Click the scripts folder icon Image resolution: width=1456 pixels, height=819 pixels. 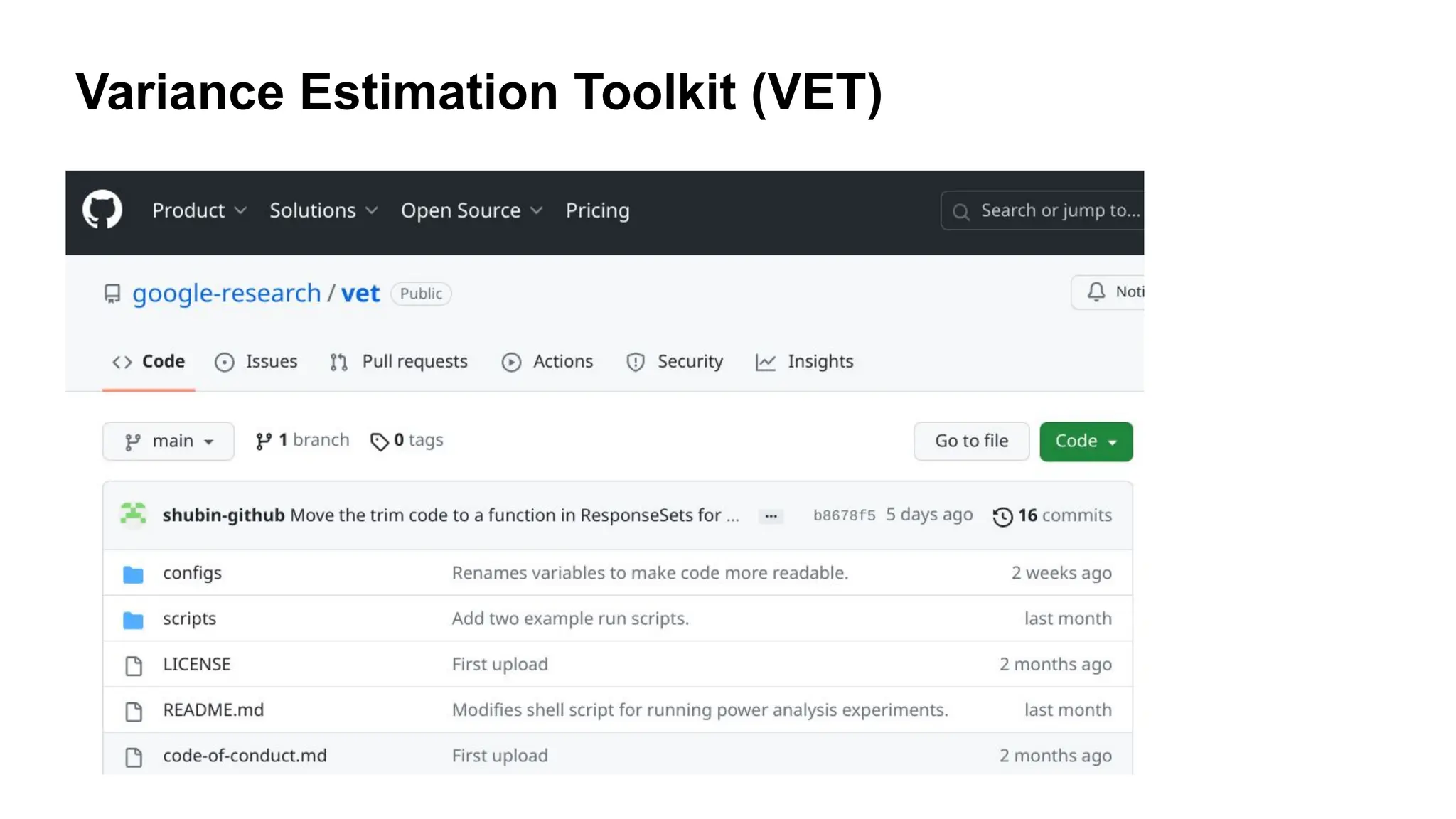tap(133, 621)
